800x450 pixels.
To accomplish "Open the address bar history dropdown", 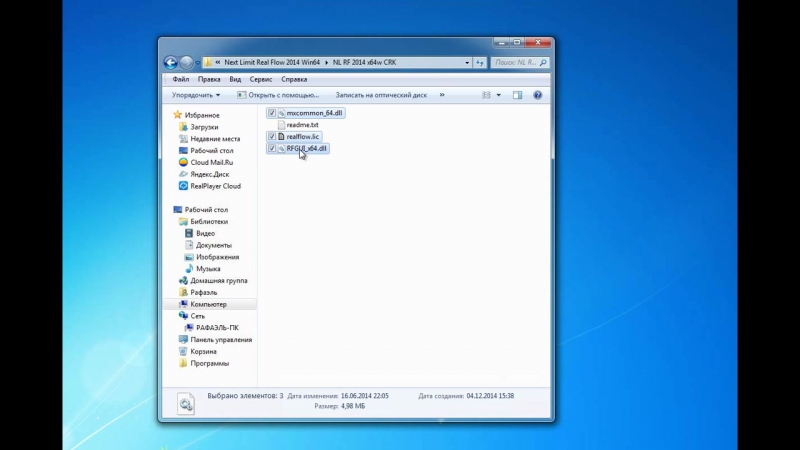I will (x=467, y=63).
